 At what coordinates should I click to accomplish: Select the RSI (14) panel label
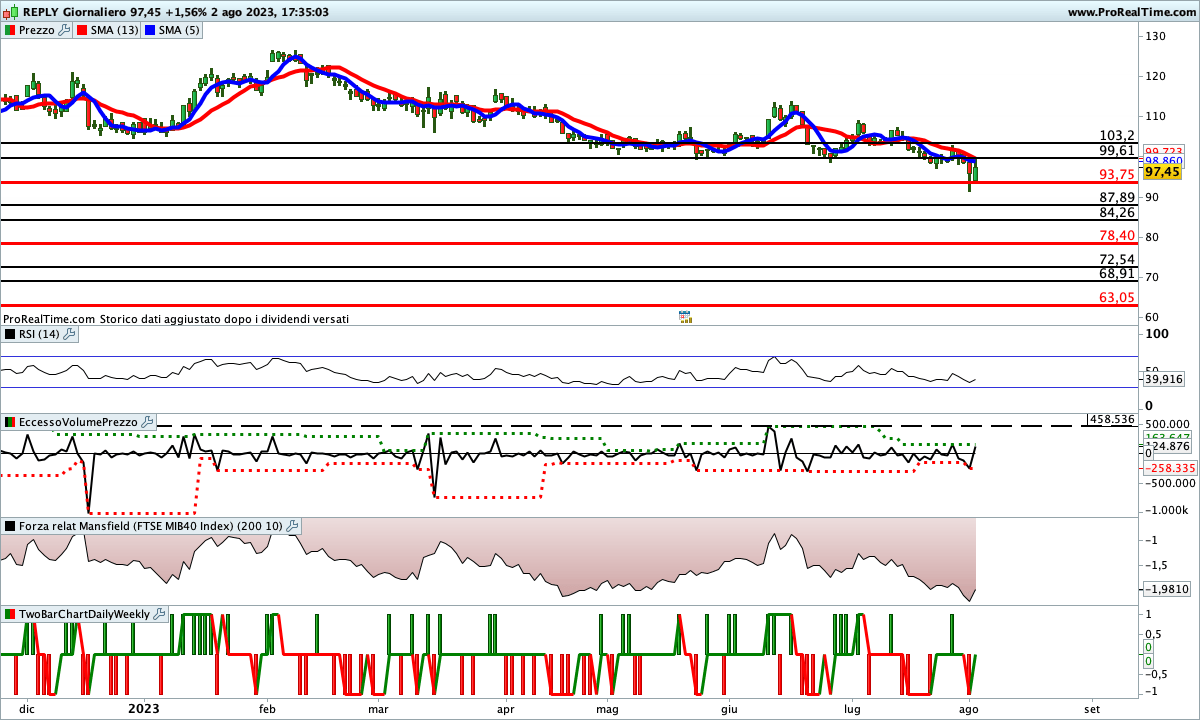pos(40,334)
